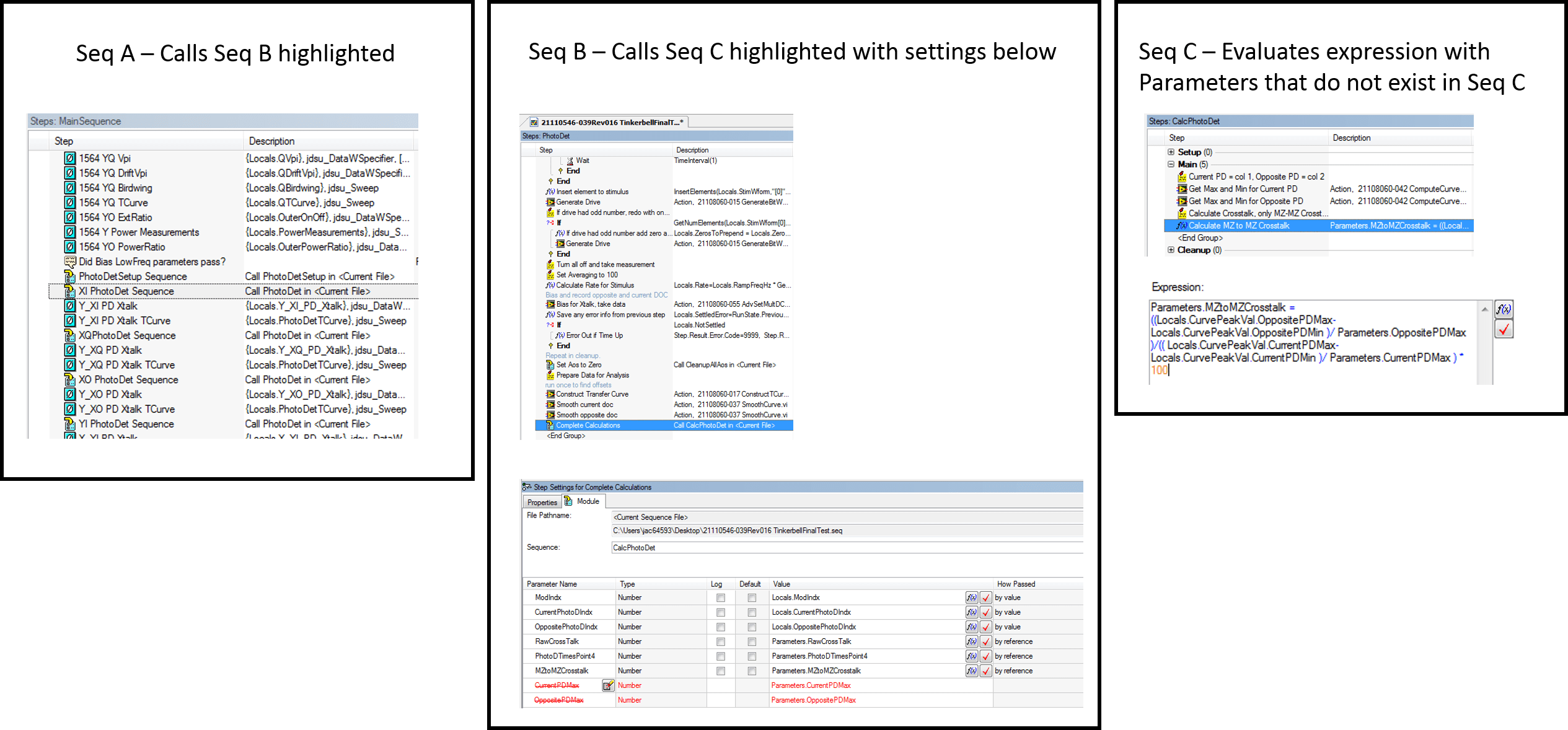The height and width of the screenshot is (730, 1568).
Task: Check expression syntax for RawCrossTalk parameter
Action: (985, 641)
